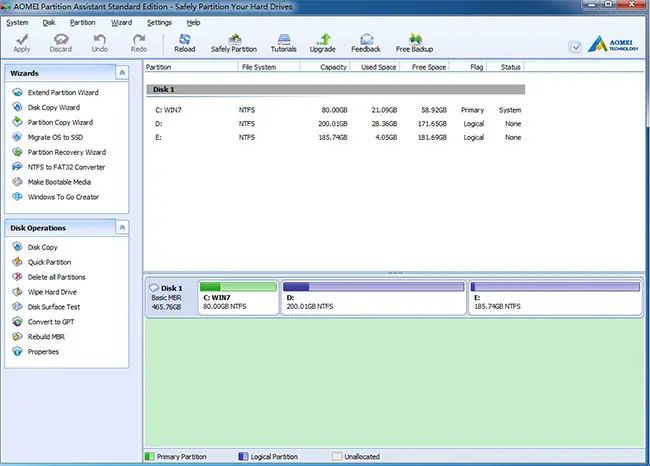Sort by the Partition column header
The width and height of the screenshot is (650, 466).
point(191,67)
